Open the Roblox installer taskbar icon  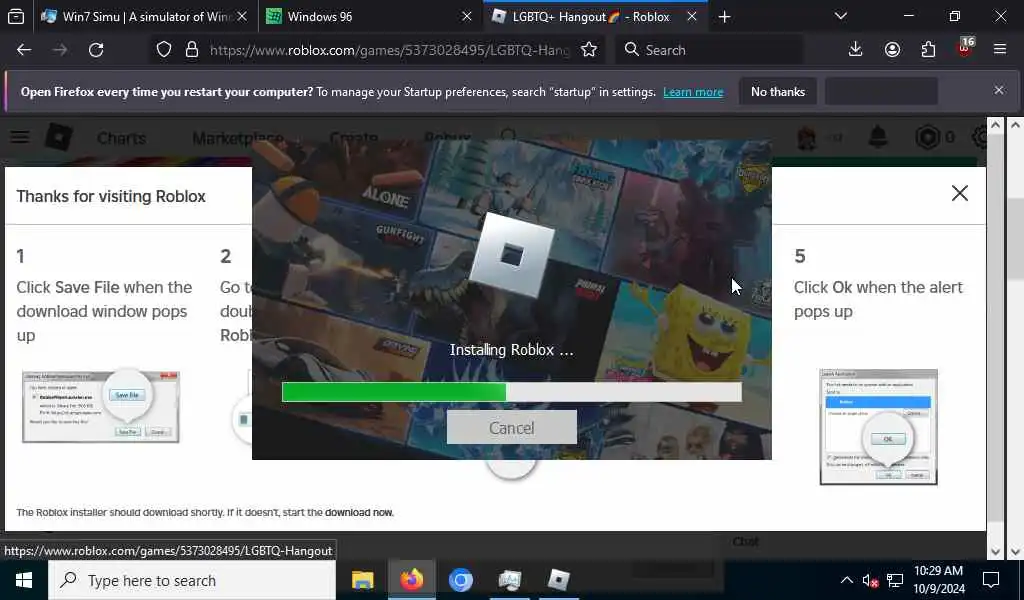pyautogui.click(x=558, y=580)
